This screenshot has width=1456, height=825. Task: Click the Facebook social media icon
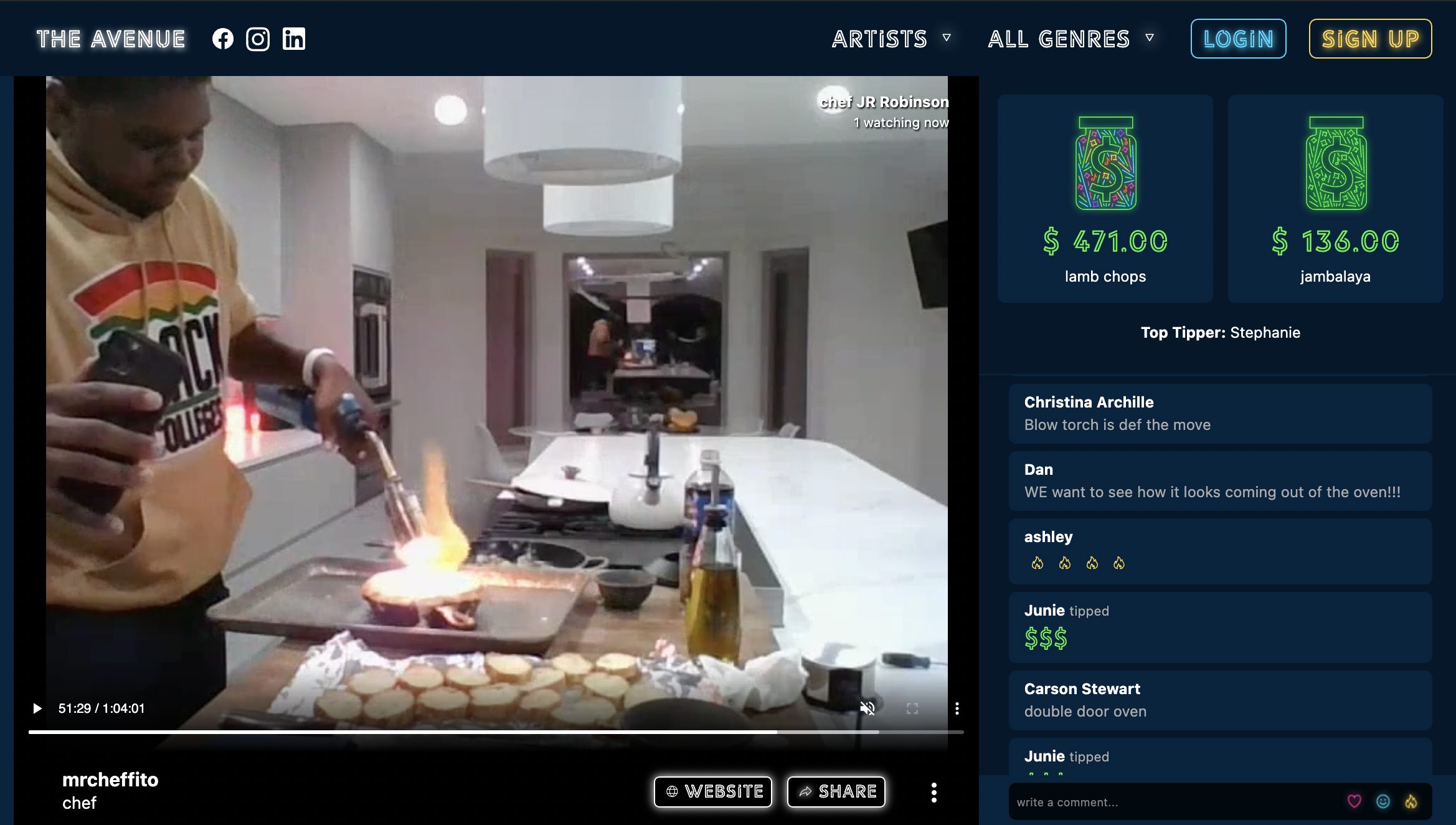222,39
